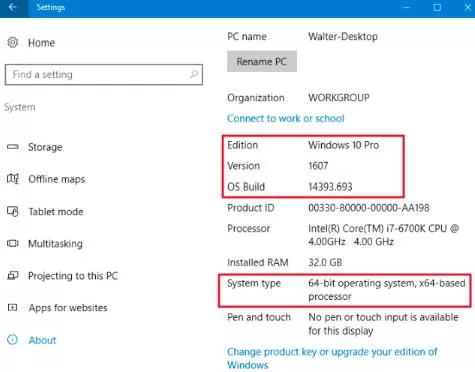Click the Processor label
This screenshot has width=475, height=372.
click(249, 229)
